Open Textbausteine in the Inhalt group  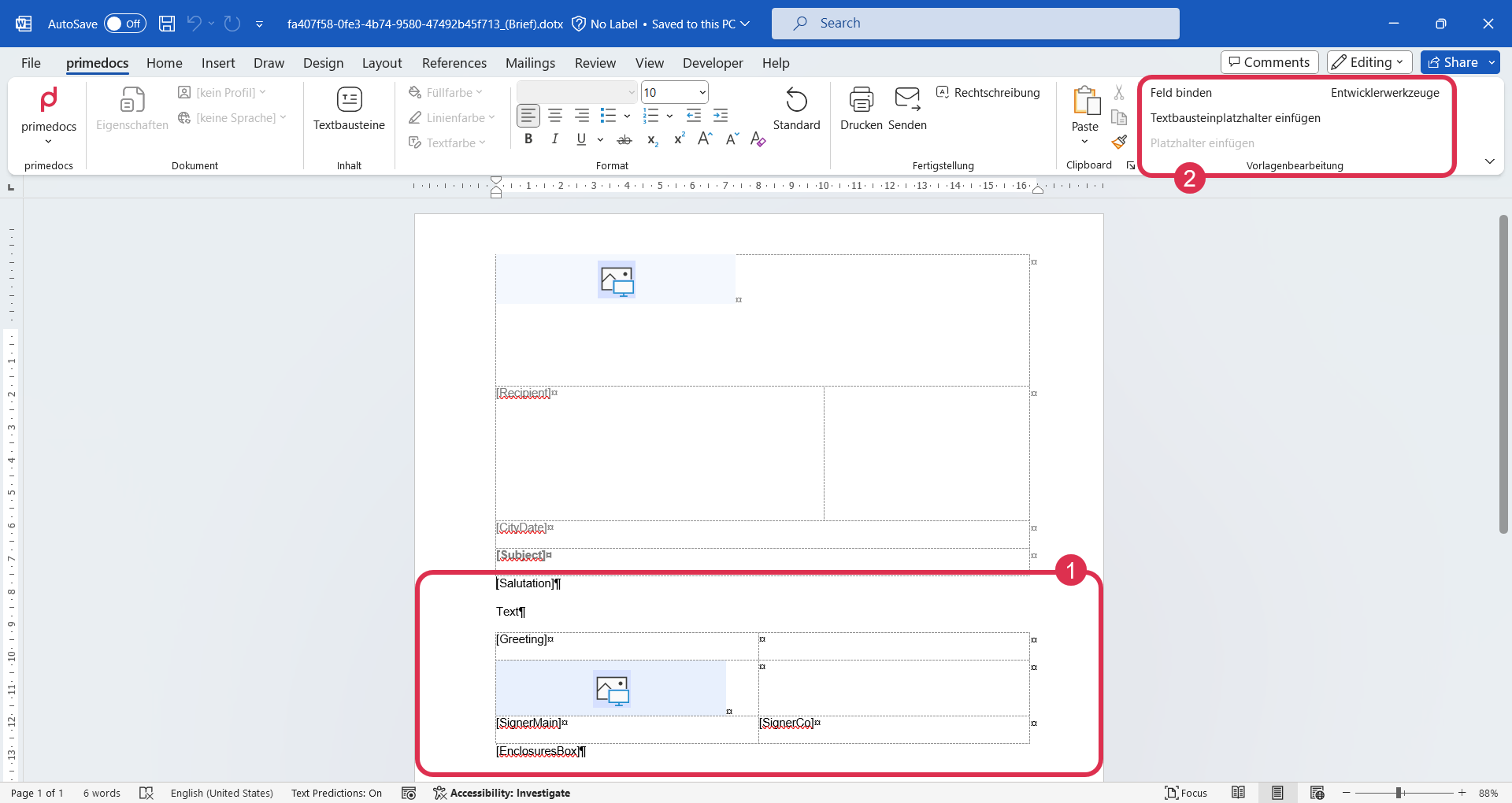(x=349, y=109)
